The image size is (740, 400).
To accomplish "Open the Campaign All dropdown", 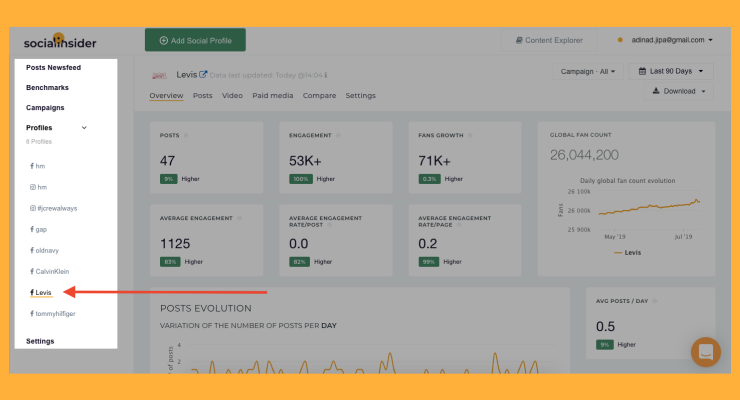I will (x=588, y=71).
